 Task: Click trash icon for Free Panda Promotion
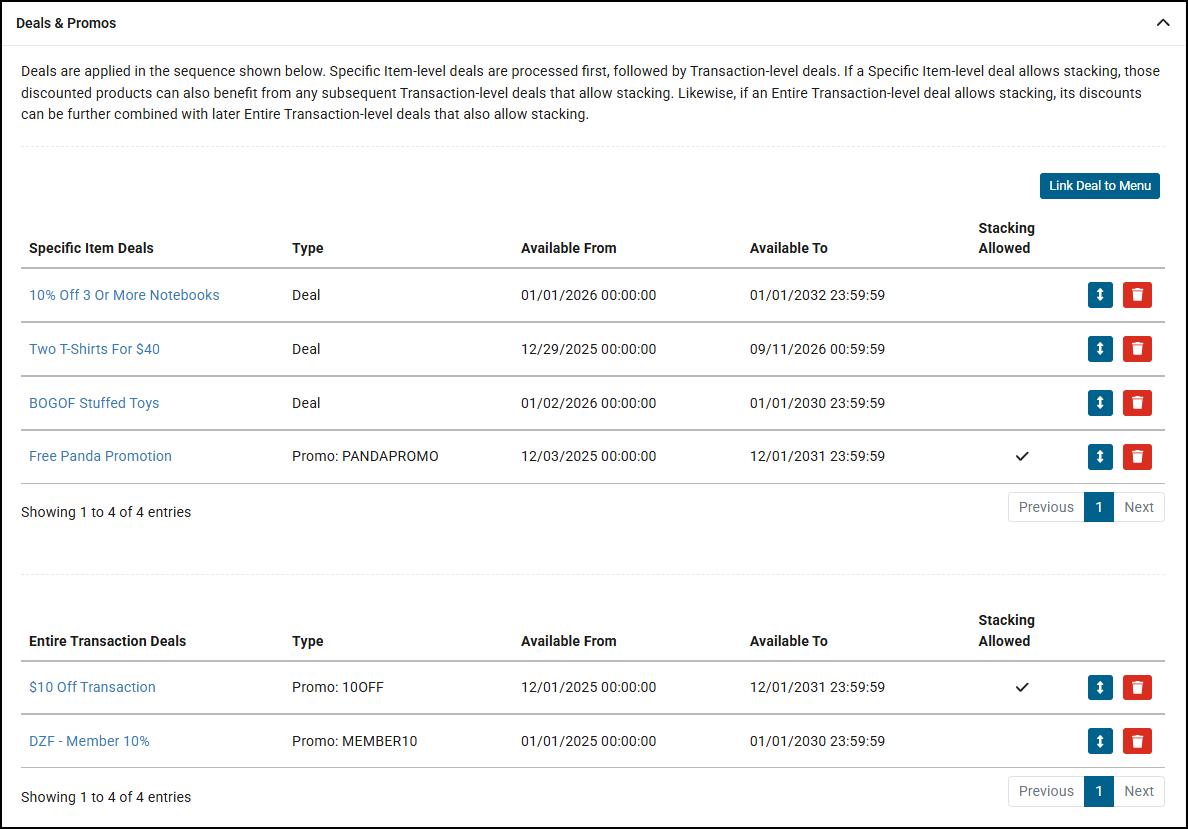click(1137, 457)
